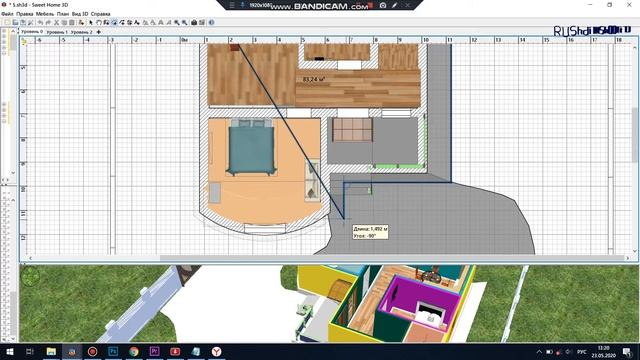Click the Decrease text size icon
This screenshot has width=640, height=360.
(x=153, y=22)
